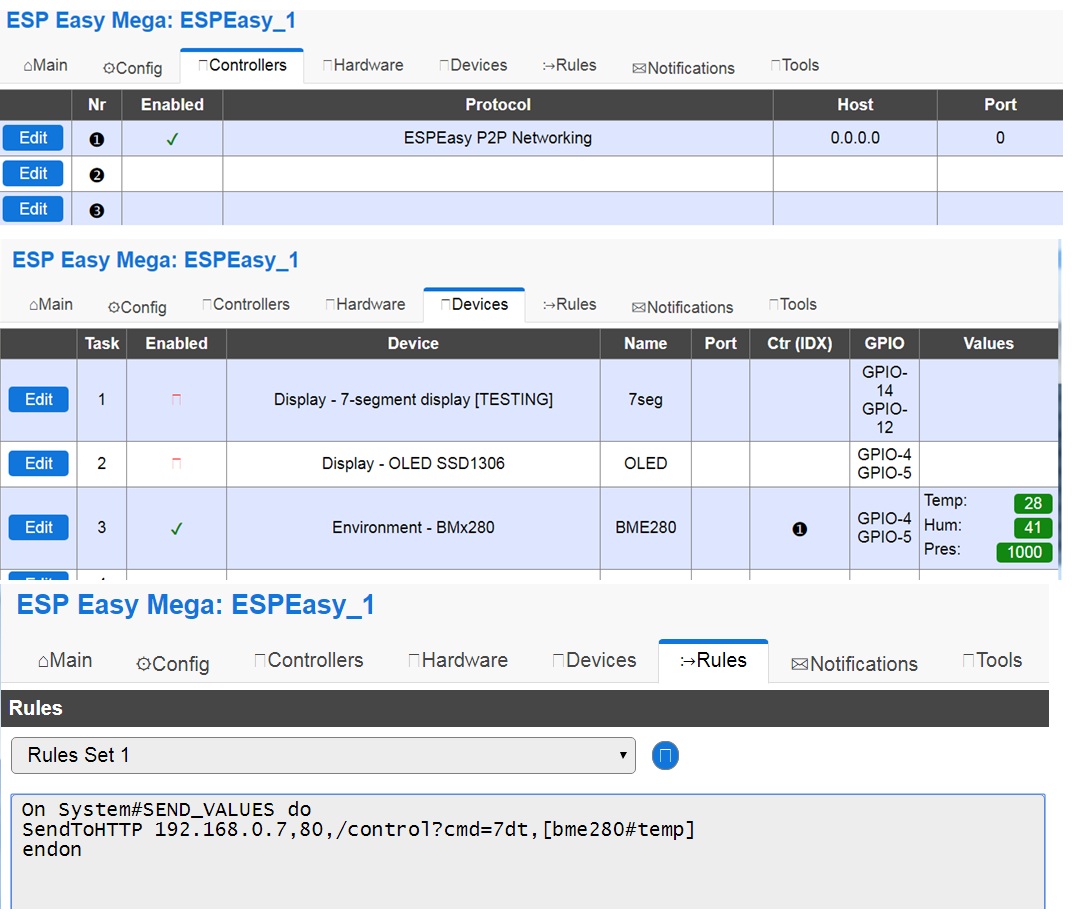Click the red disabled mark for the OLED device
This screenshot has width=1091, height=921.
pyautogui.click(x=177, y=463)
